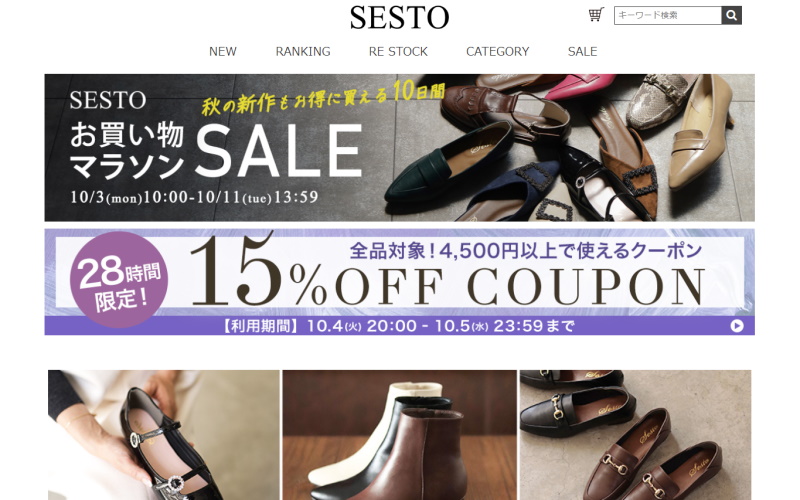Open the 15% OFF COUPON banner
Screen dimensions: 800x500
click(399, 282)
